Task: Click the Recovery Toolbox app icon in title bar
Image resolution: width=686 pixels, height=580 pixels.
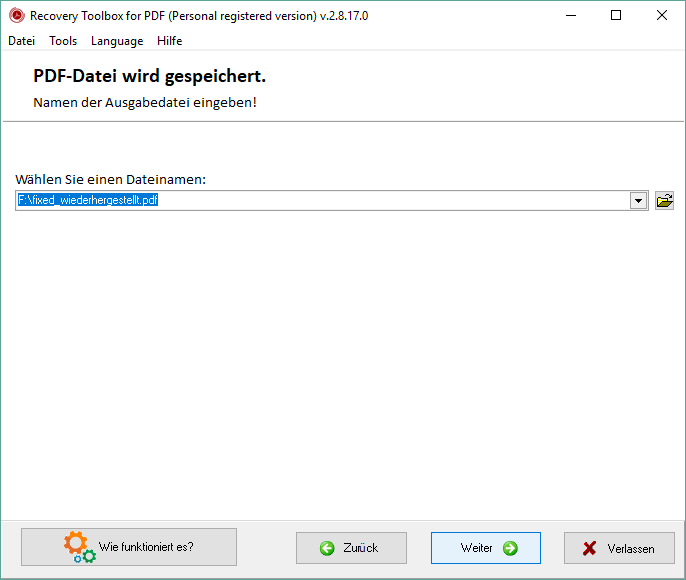Action: (x=17, y=16)
